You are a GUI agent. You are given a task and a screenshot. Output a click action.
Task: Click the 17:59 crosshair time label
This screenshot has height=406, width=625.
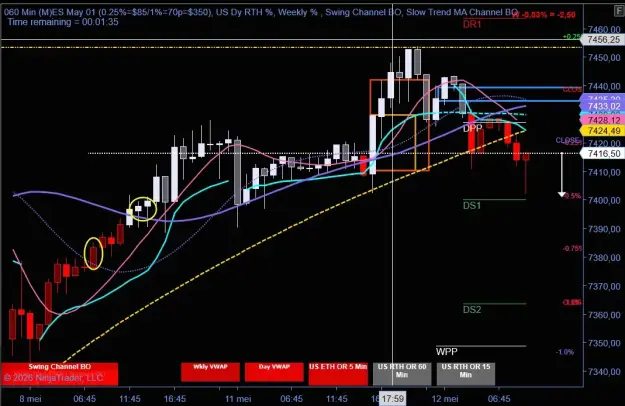[x=393, y=398]
